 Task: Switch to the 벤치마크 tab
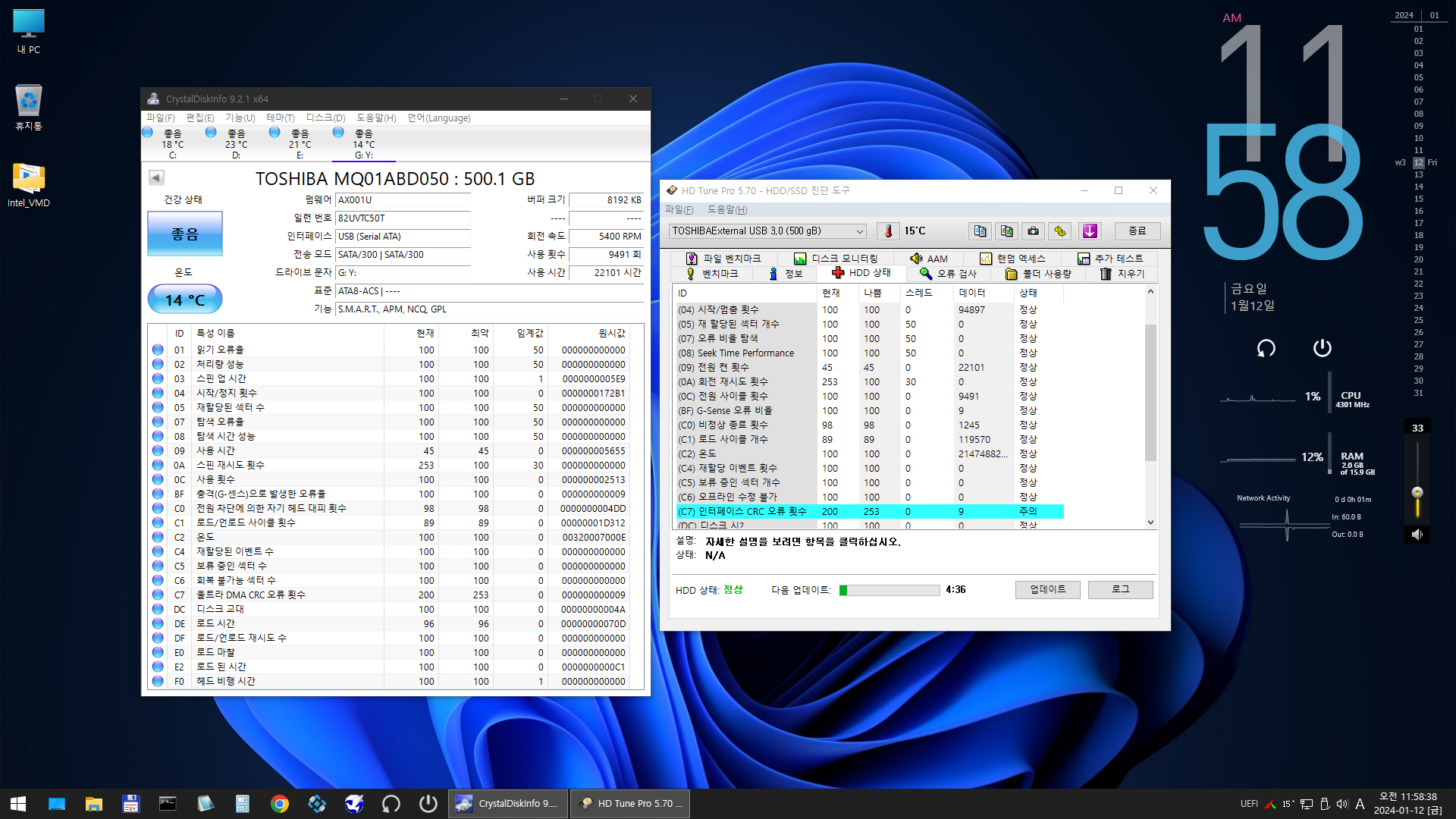pyautogui.click(x=712, y=274)
